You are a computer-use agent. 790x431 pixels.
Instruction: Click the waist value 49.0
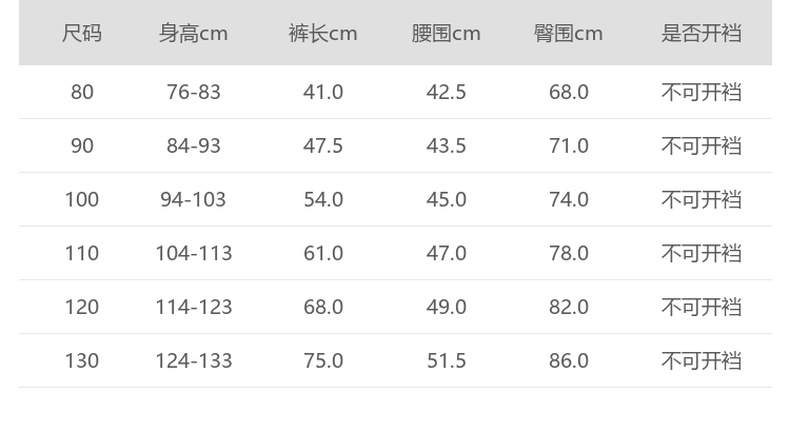pyautogui.click(x=446, y=307)
